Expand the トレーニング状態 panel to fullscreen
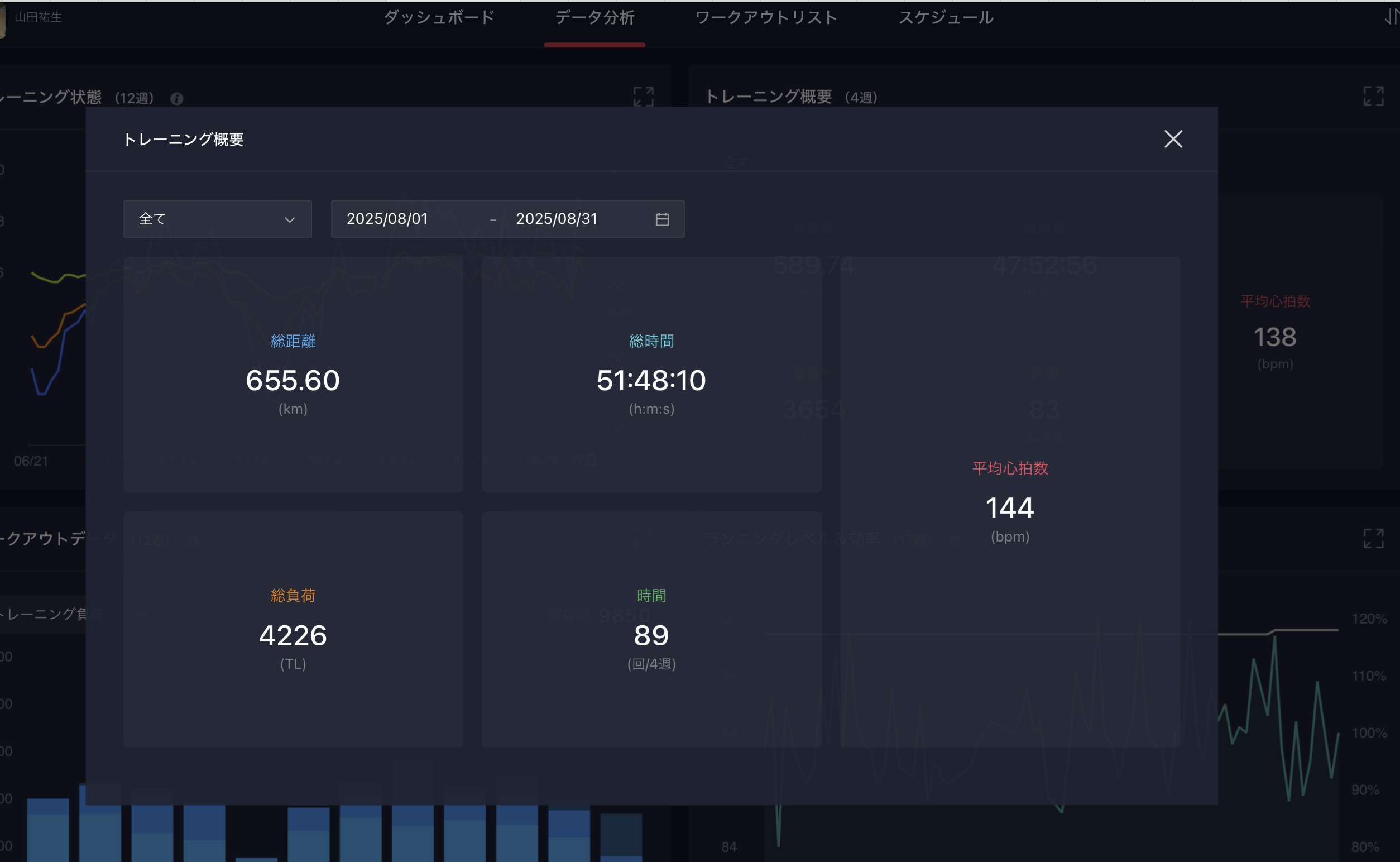Viewport: 1400px width, 862px height. [x=643, y=97]
